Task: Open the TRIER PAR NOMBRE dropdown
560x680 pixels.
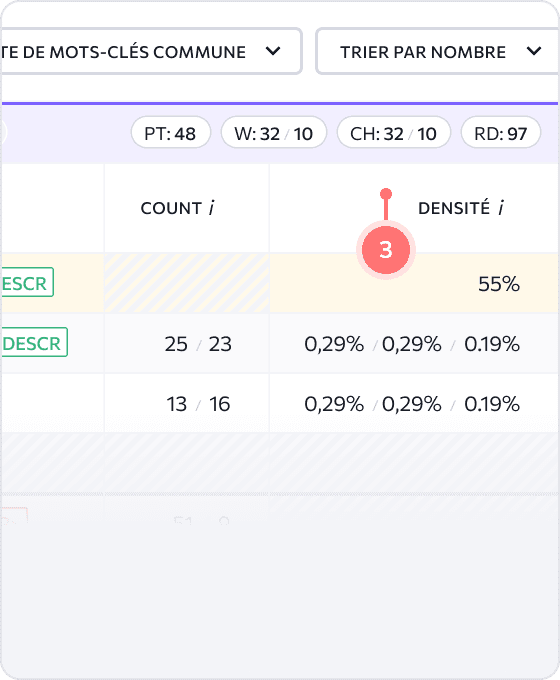Action: tap(437, 52)
